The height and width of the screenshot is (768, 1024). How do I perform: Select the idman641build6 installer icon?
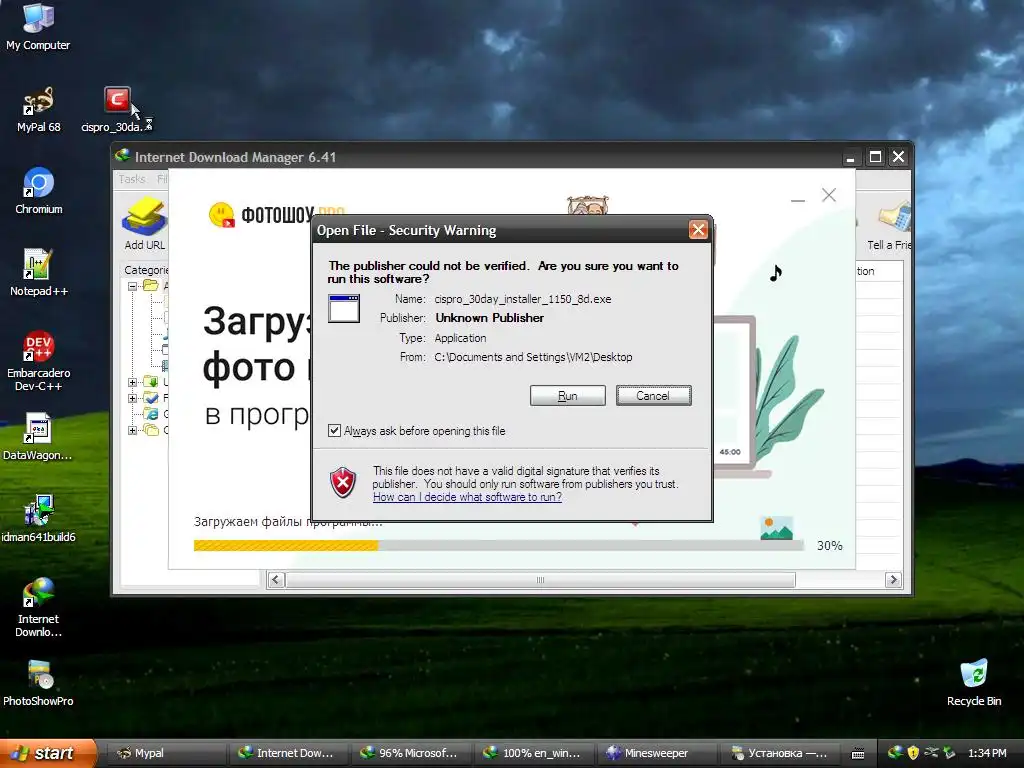[38, 519]
